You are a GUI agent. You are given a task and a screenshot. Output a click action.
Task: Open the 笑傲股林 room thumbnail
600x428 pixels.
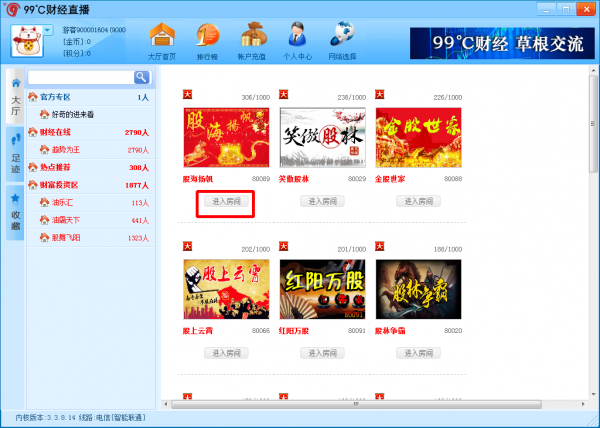tap(323, 138)
